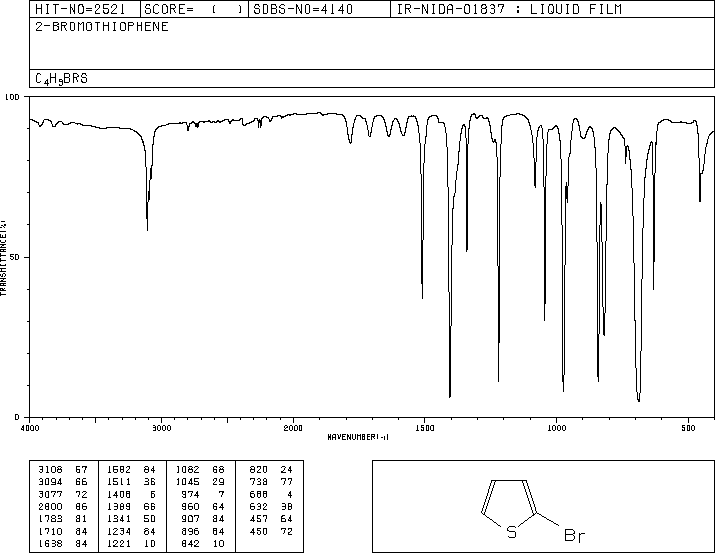The image size is (715, 553).
Task: Select peak 2800 in the peak table
Action: point(63,506)
